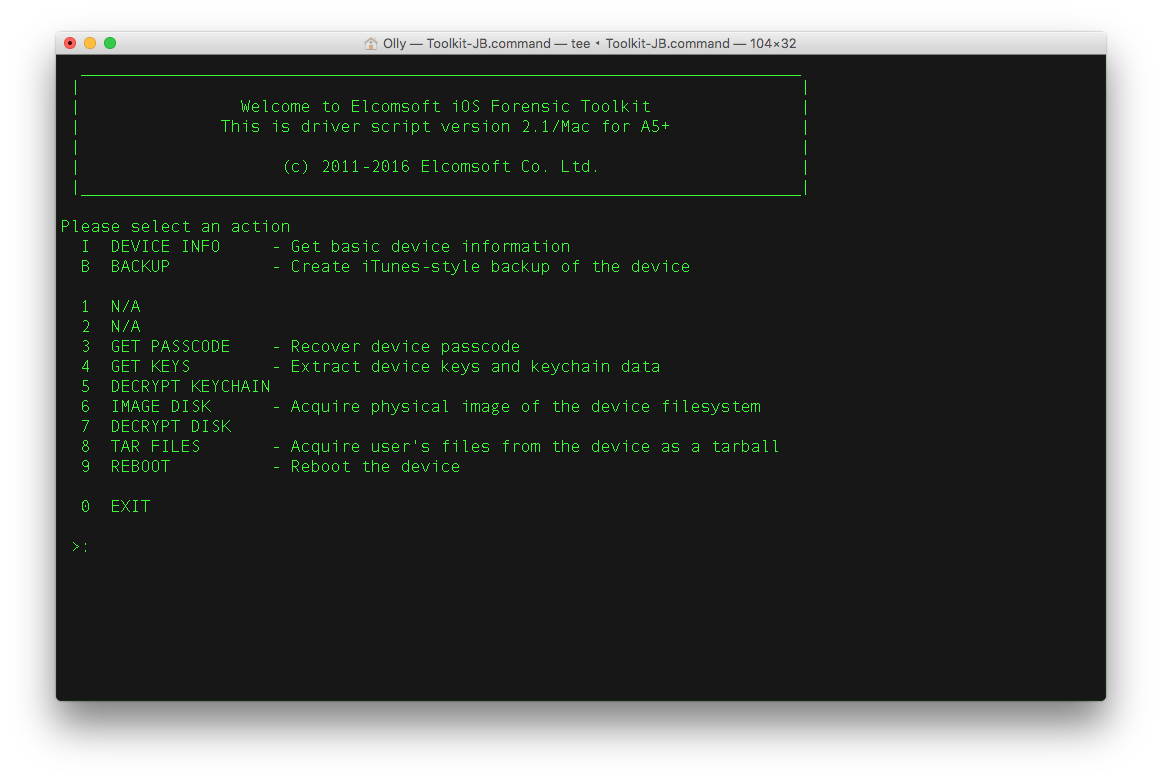The image size is (1162, 781).
Task: Close the terminal window with red button
Action: 70,43
